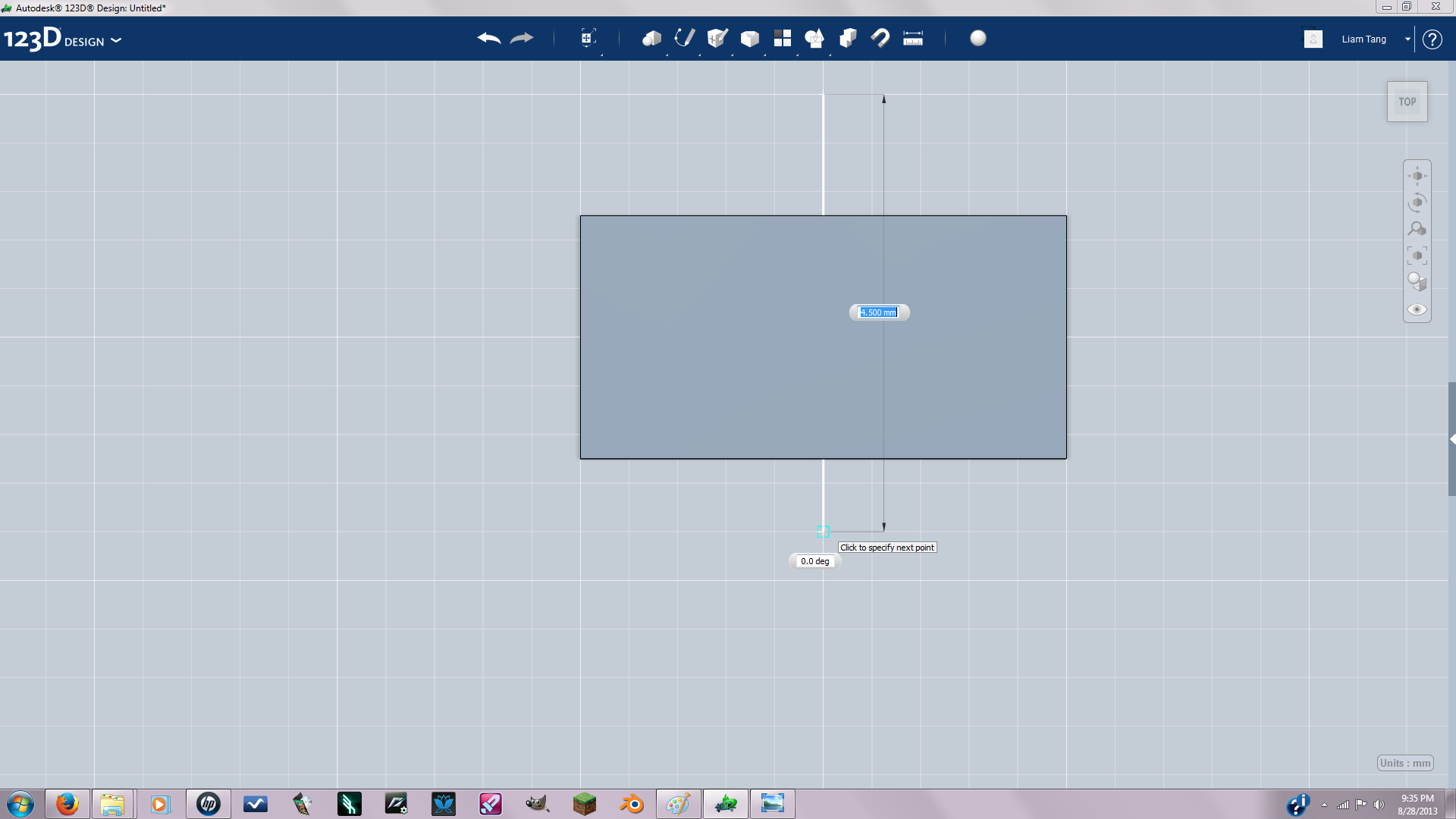The image size is (1456, 819).
Task: Click the Units : mm button
Action: click(1405, 763)
